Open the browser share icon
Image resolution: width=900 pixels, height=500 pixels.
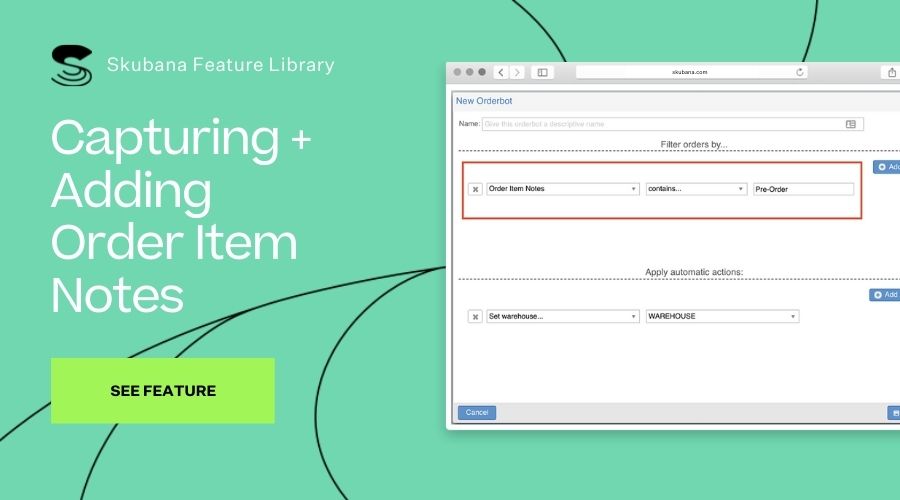891,72
